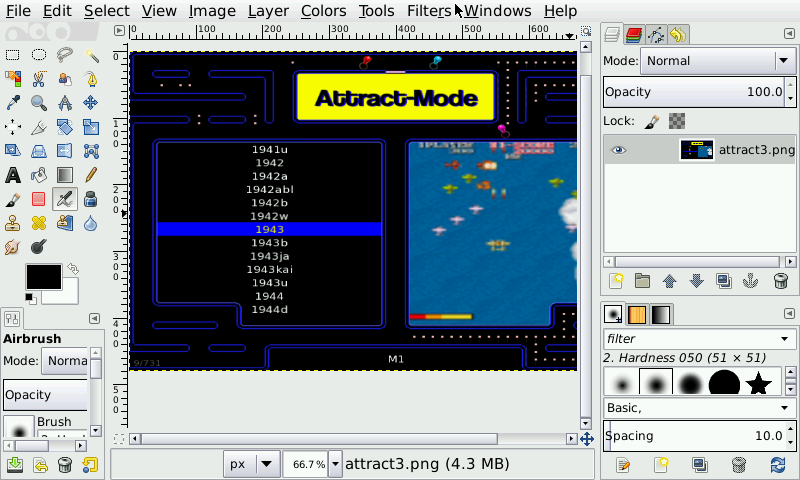Select the Blur/Sharpen droplet tool

(x=91, y=223)
